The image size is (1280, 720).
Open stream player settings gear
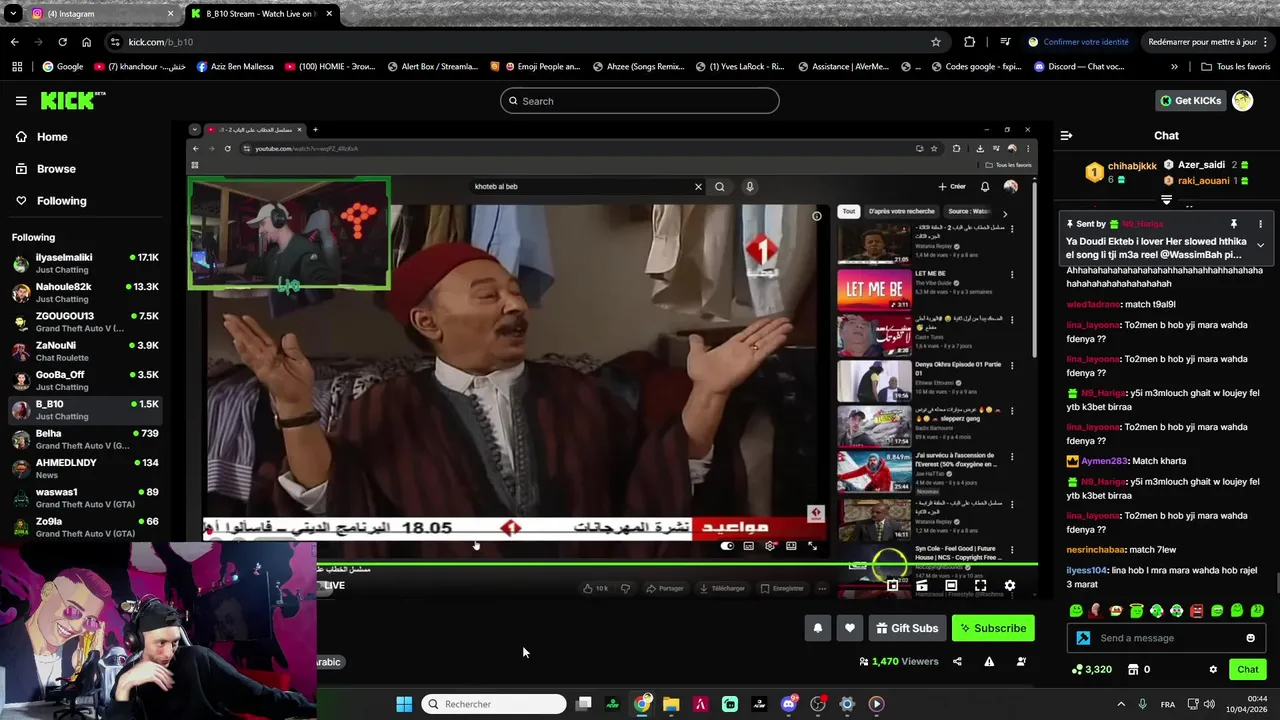tap(1009, 585)
